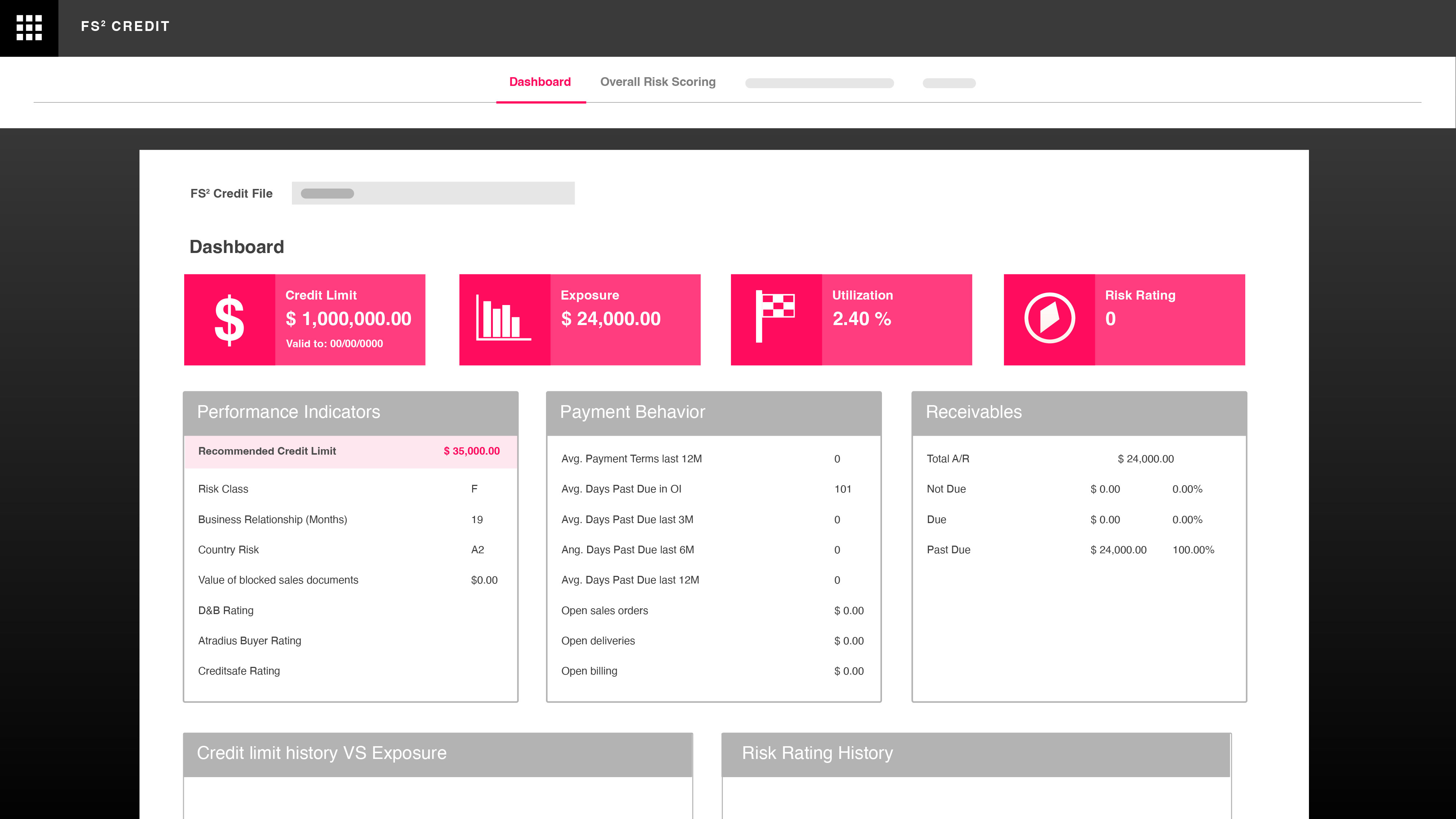
Task: Click the FS² Credit File input field
Action: tap(433, 193)
